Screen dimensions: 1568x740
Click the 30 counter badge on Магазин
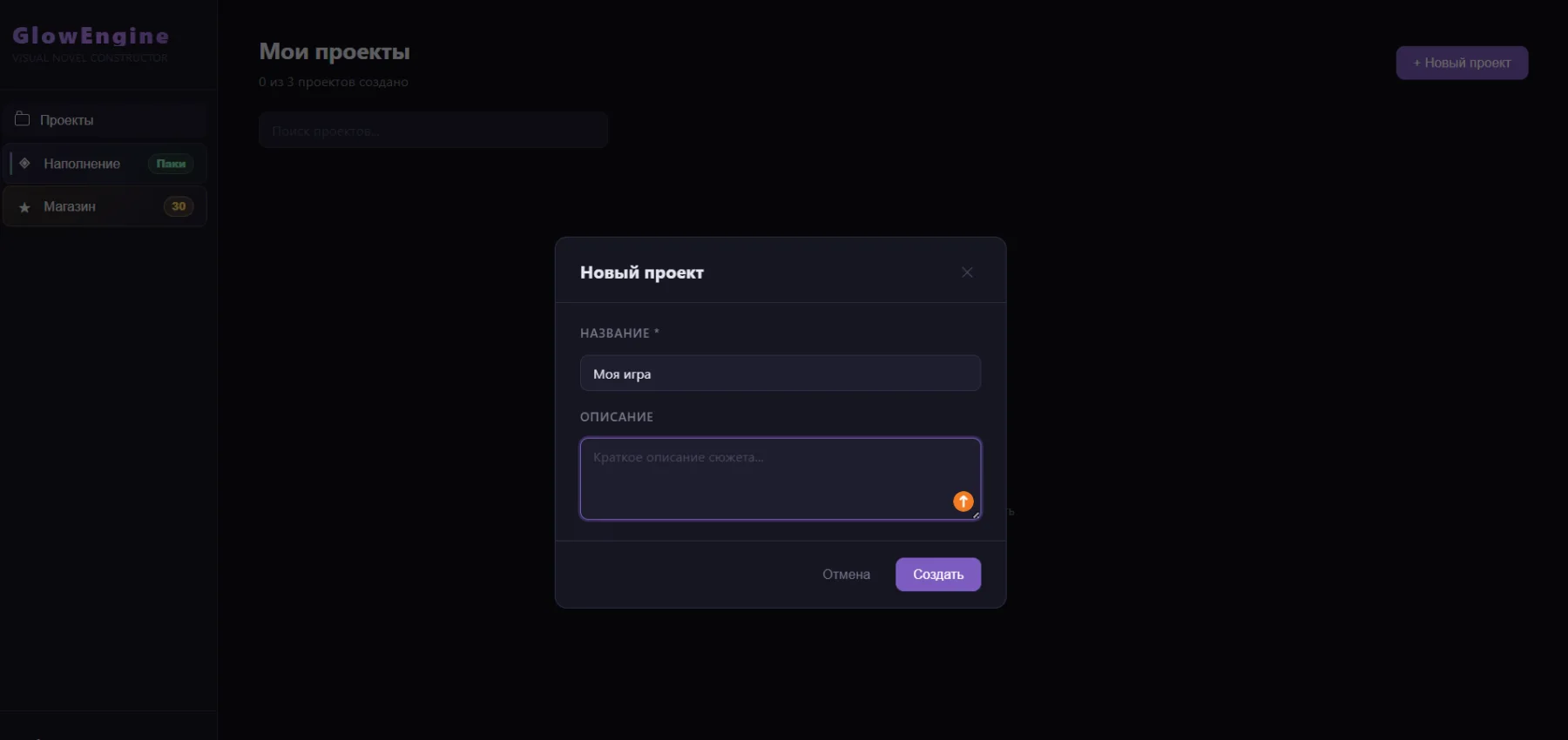pyautogui.click(x=179, y=206)
